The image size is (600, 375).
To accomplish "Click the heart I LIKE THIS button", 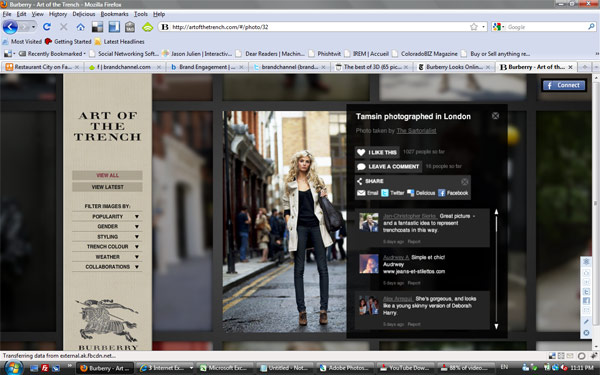I will [x=377, y=152].
